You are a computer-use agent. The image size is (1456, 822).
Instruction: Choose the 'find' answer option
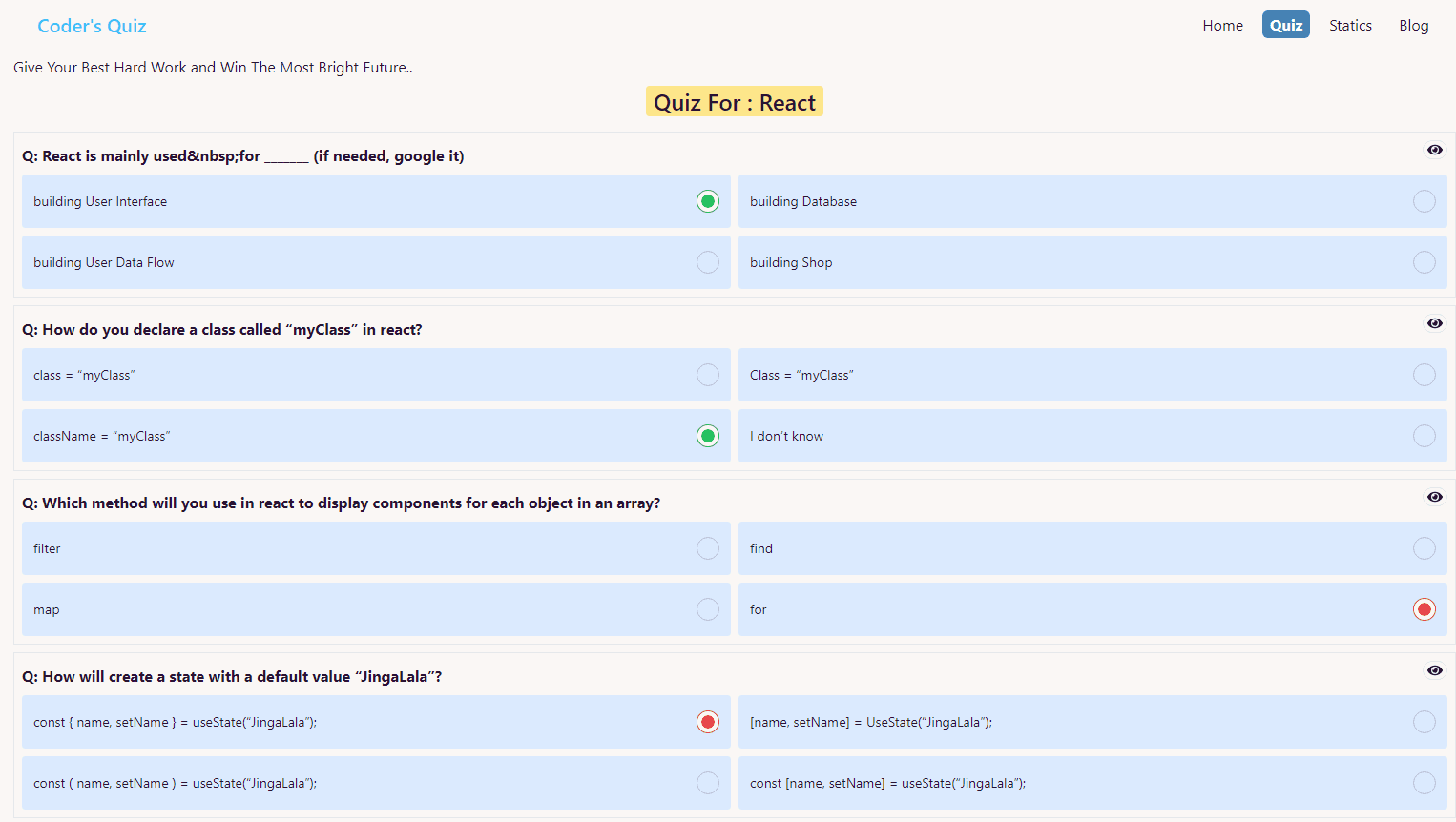(1424, 548)
